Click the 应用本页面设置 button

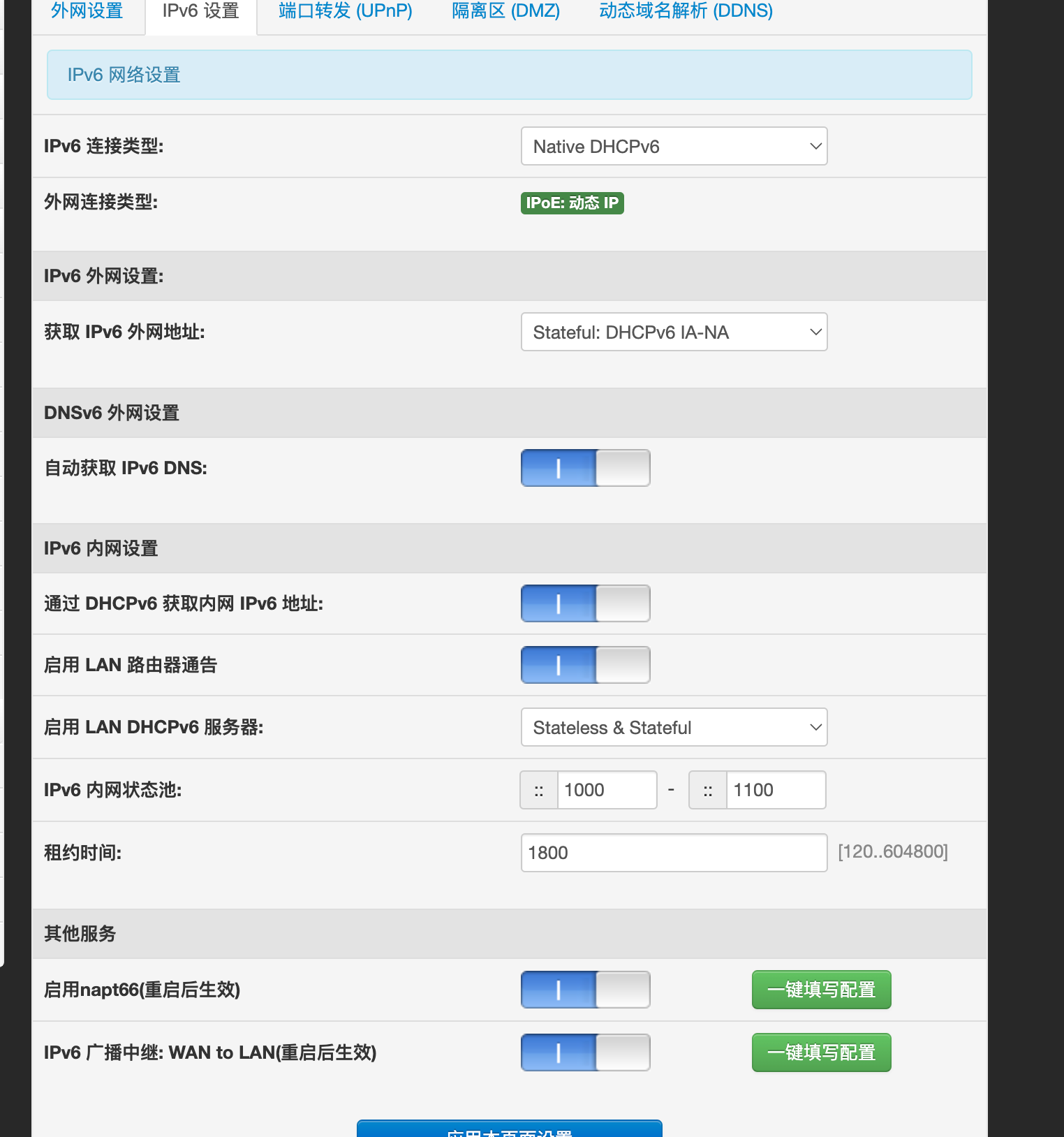(x=509, y=1129)
